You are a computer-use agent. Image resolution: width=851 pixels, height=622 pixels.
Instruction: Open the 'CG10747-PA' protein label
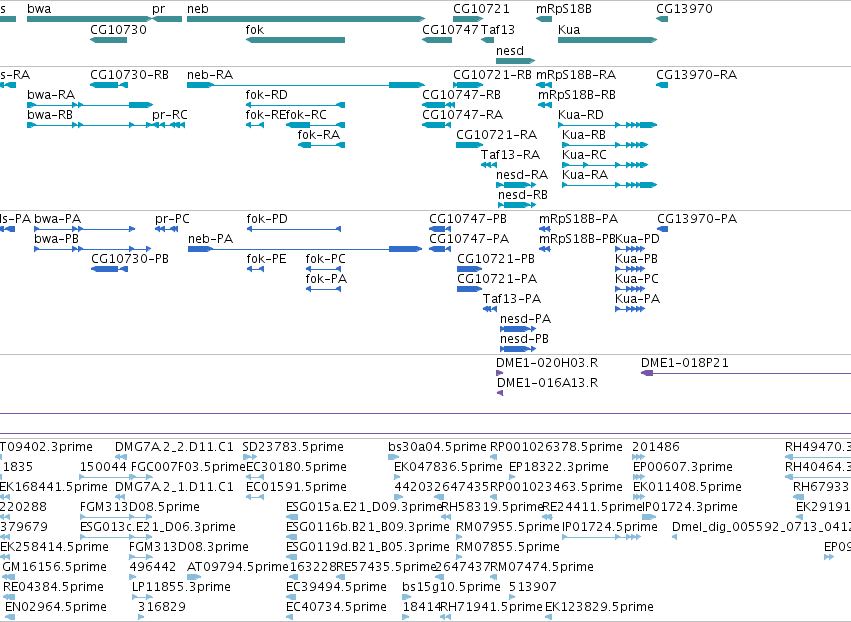click(x=469, y=239)
